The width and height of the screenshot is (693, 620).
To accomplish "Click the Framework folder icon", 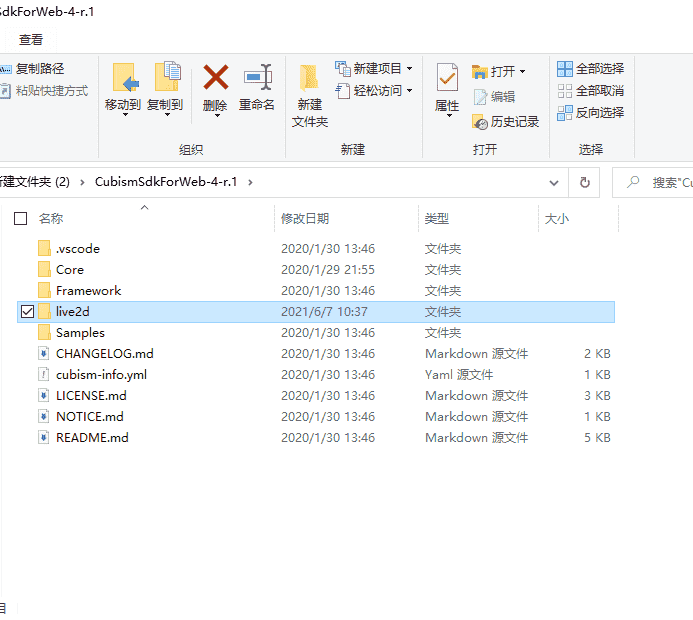I will click(x=44, y=290).
